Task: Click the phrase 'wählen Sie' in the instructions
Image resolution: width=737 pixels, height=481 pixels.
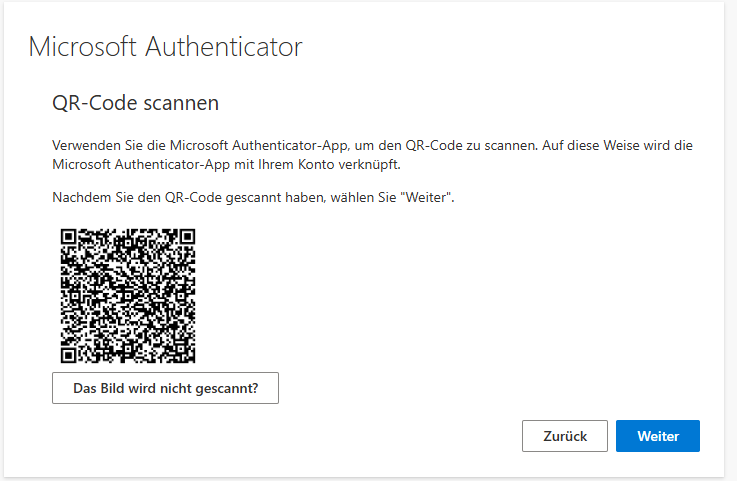Action: click(363, 197)
